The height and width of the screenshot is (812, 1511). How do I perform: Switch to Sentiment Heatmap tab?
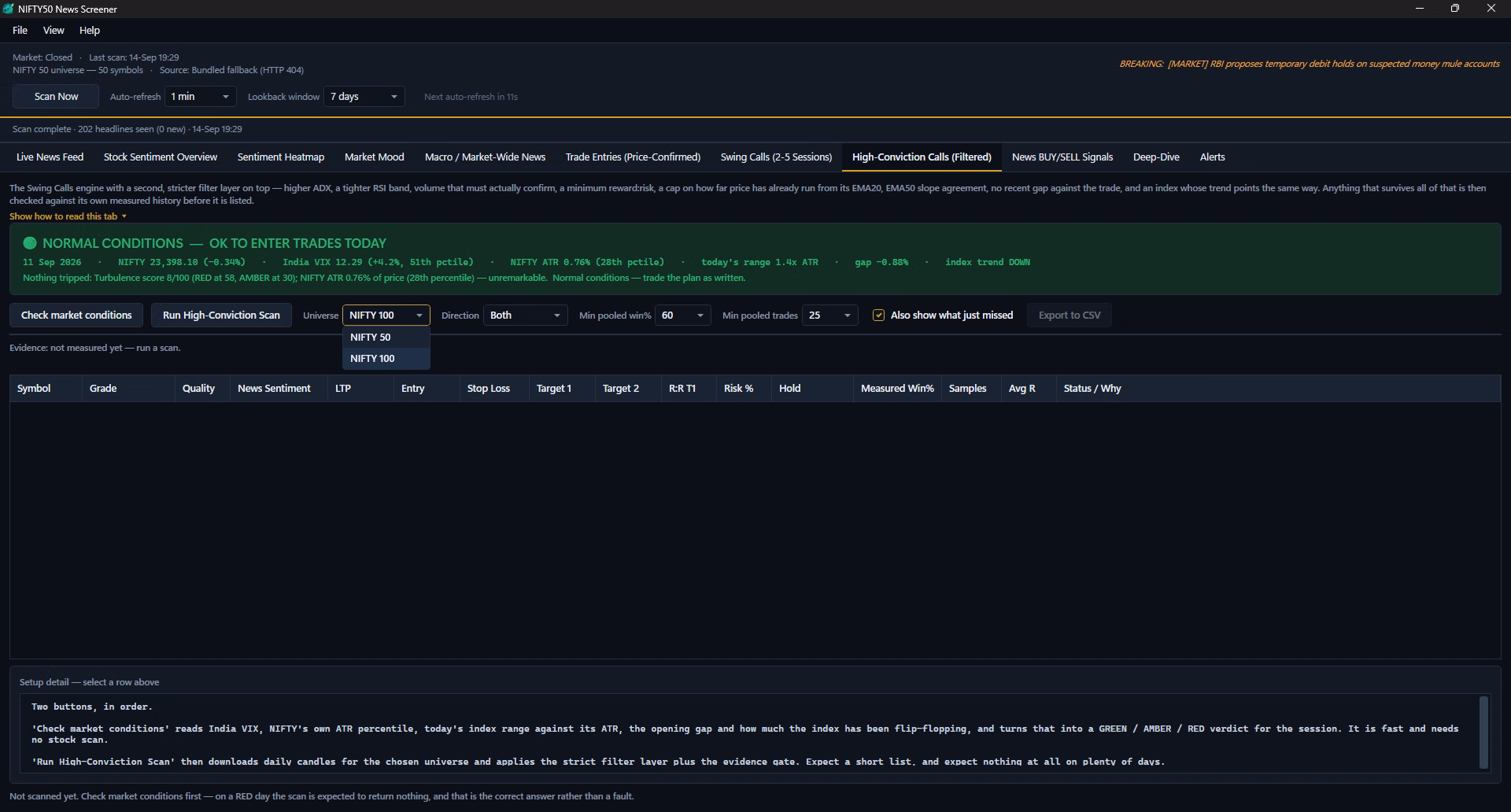pos(281,157)
